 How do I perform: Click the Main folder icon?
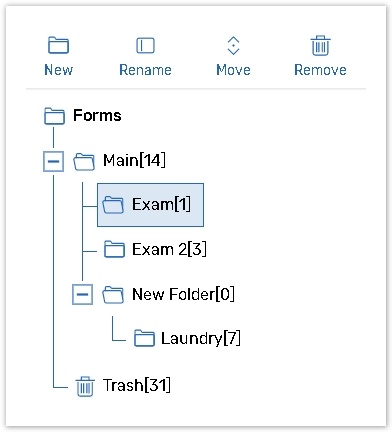(x=84, y=161)
